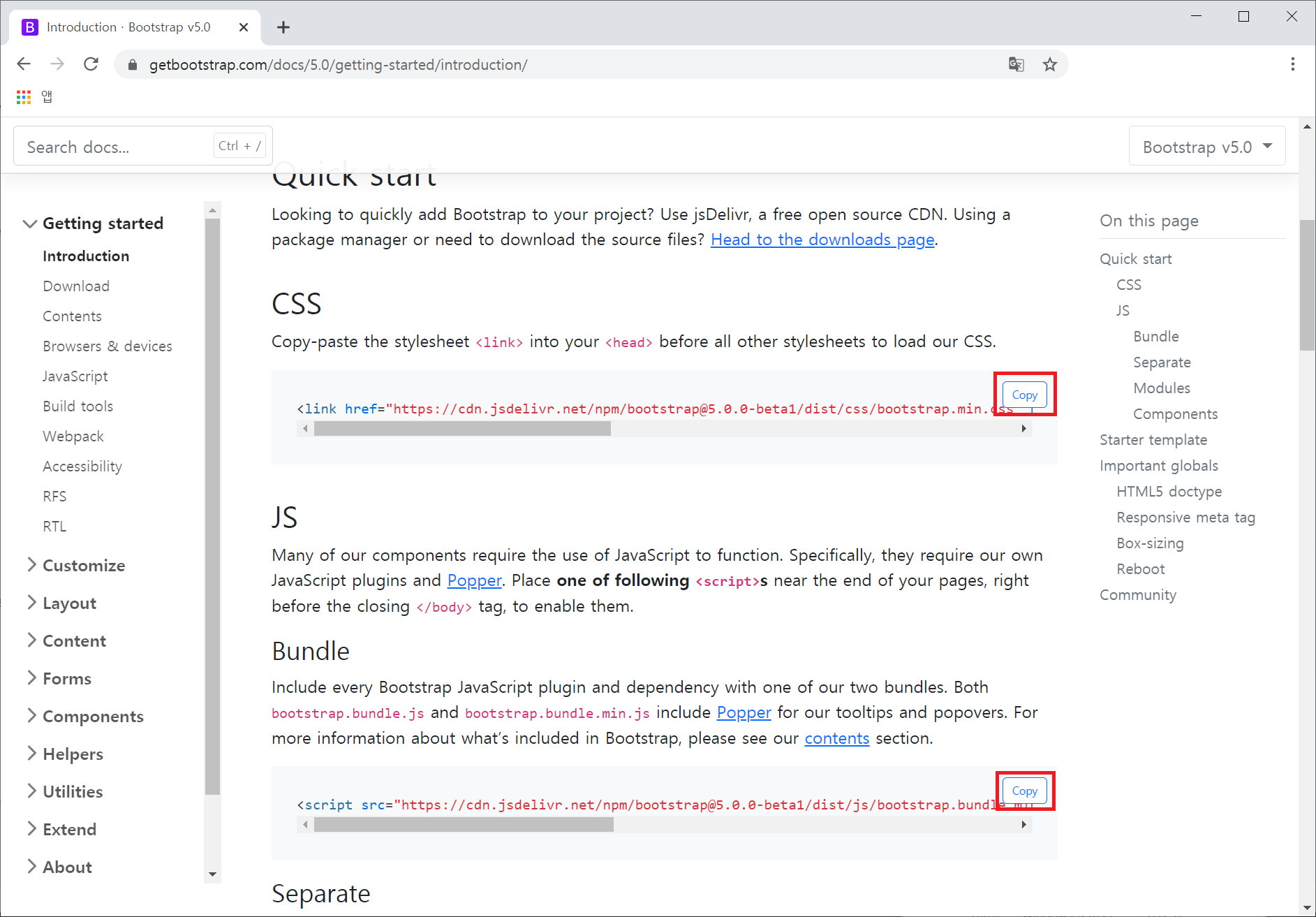This screenshot has width=1316, height=917.
Task: Click the browser forward arrow
Action: pyautogui.click(x=57, y=64)
